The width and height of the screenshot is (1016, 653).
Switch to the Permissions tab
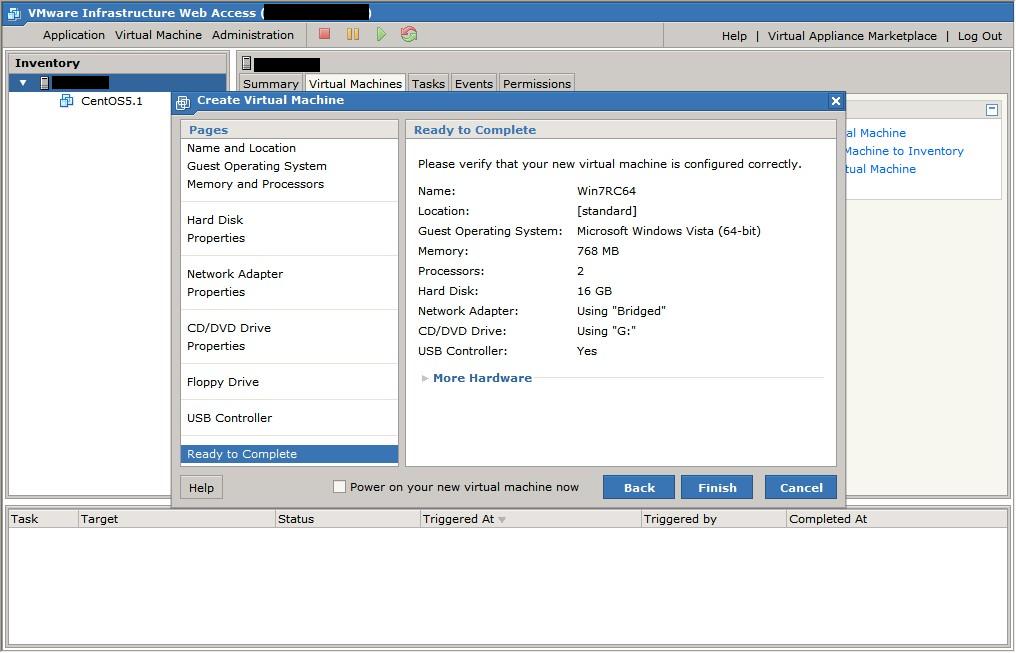(x=537, y=84)
